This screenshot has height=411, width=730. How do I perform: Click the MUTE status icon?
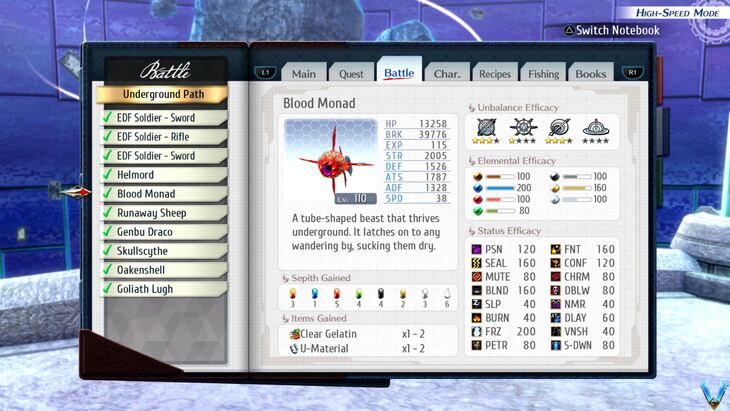[x=476, y=277]
